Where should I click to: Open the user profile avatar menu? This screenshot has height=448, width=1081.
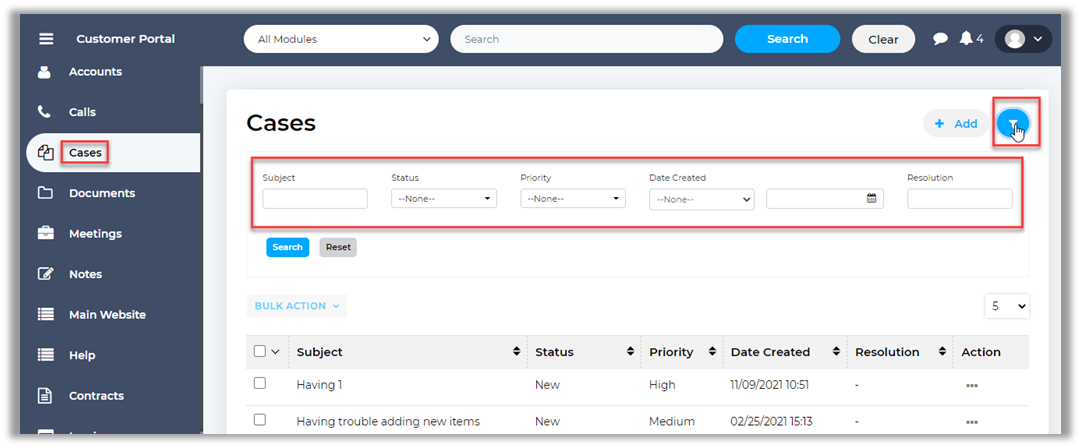(1023, 39)
